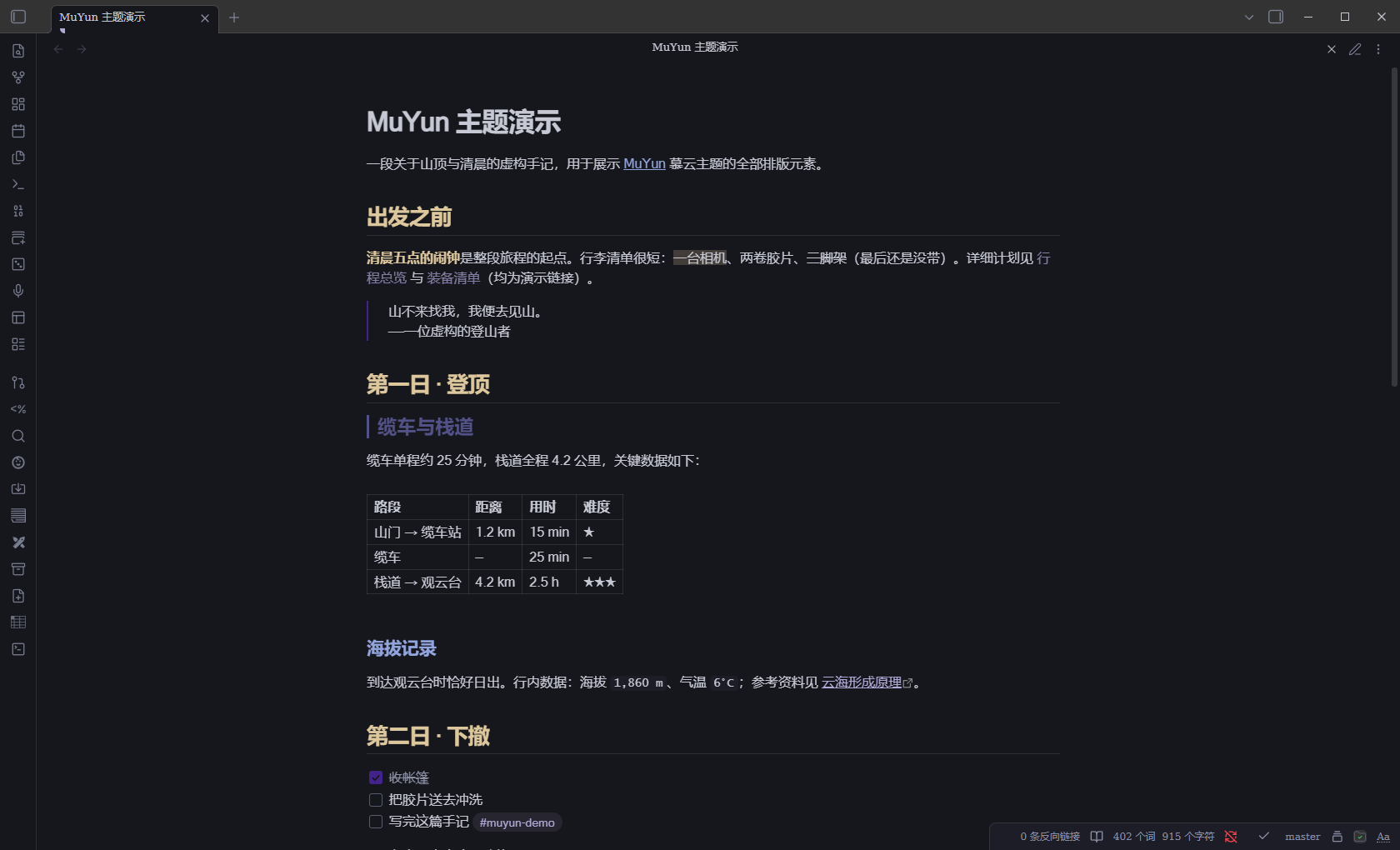This screenshot has width=1400, height=850.
Task: Start audio recorder microphone icon
Action: tap(18, 291)
